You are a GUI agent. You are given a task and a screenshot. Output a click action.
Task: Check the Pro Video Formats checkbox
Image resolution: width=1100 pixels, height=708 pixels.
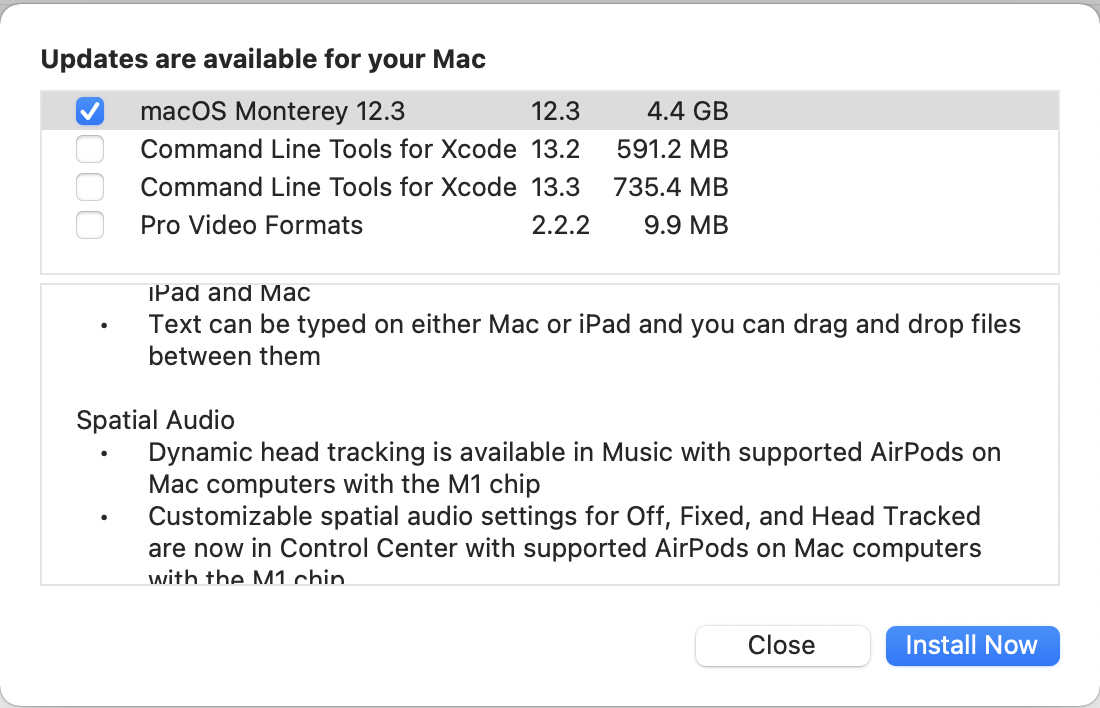pyautogui.click(x=90, y=225)
